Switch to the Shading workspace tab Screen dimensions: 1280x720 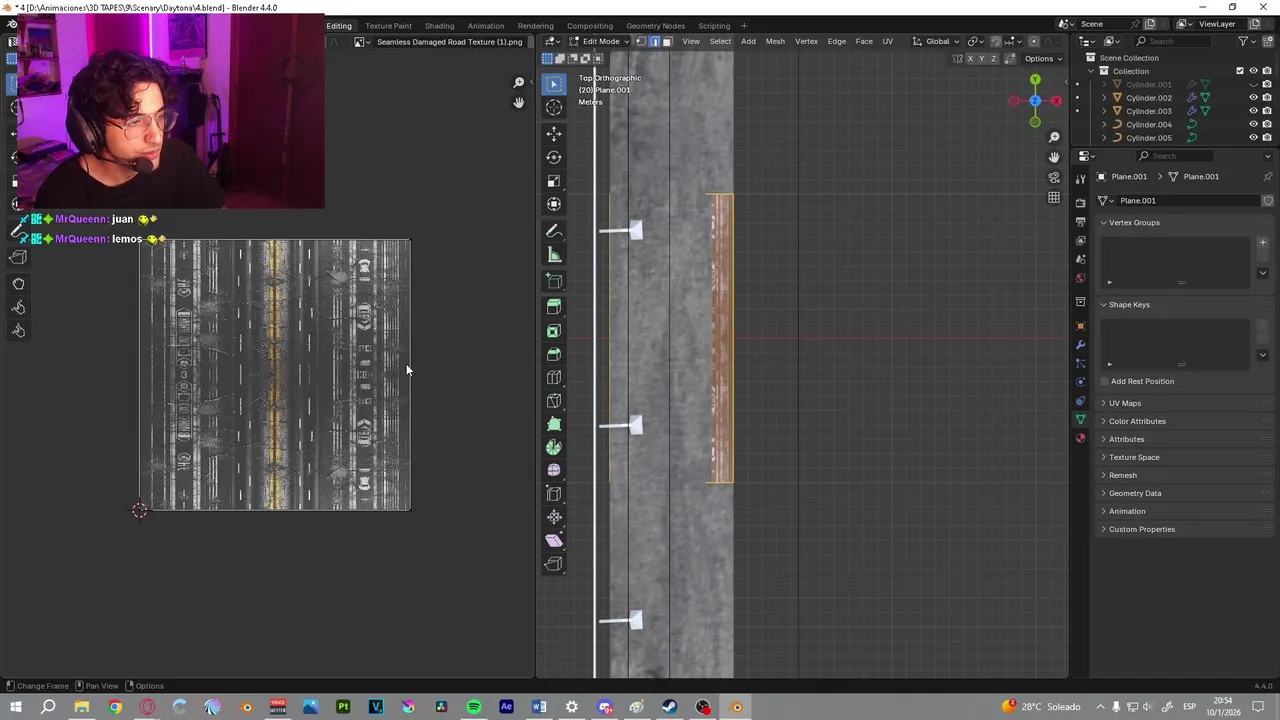tap(439, 26)
